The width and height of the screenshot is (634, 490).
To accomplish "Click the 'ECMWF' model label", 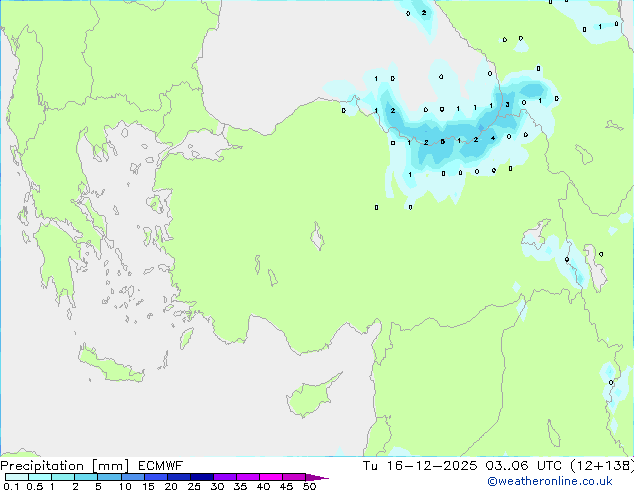I will point(161,466).
